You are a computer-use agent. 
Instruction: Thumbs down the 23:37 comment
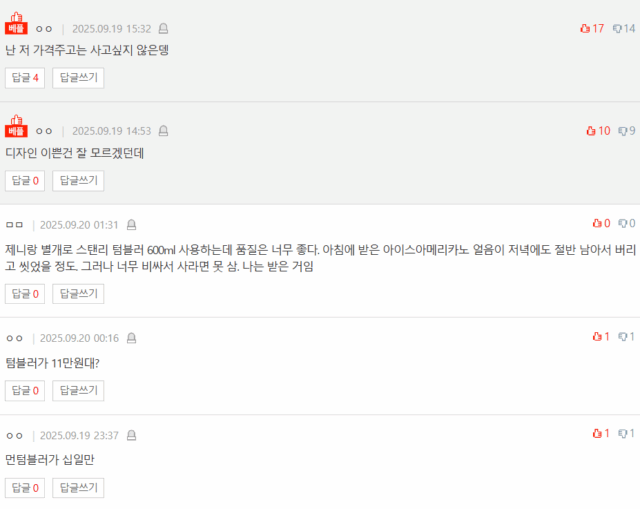621,434
